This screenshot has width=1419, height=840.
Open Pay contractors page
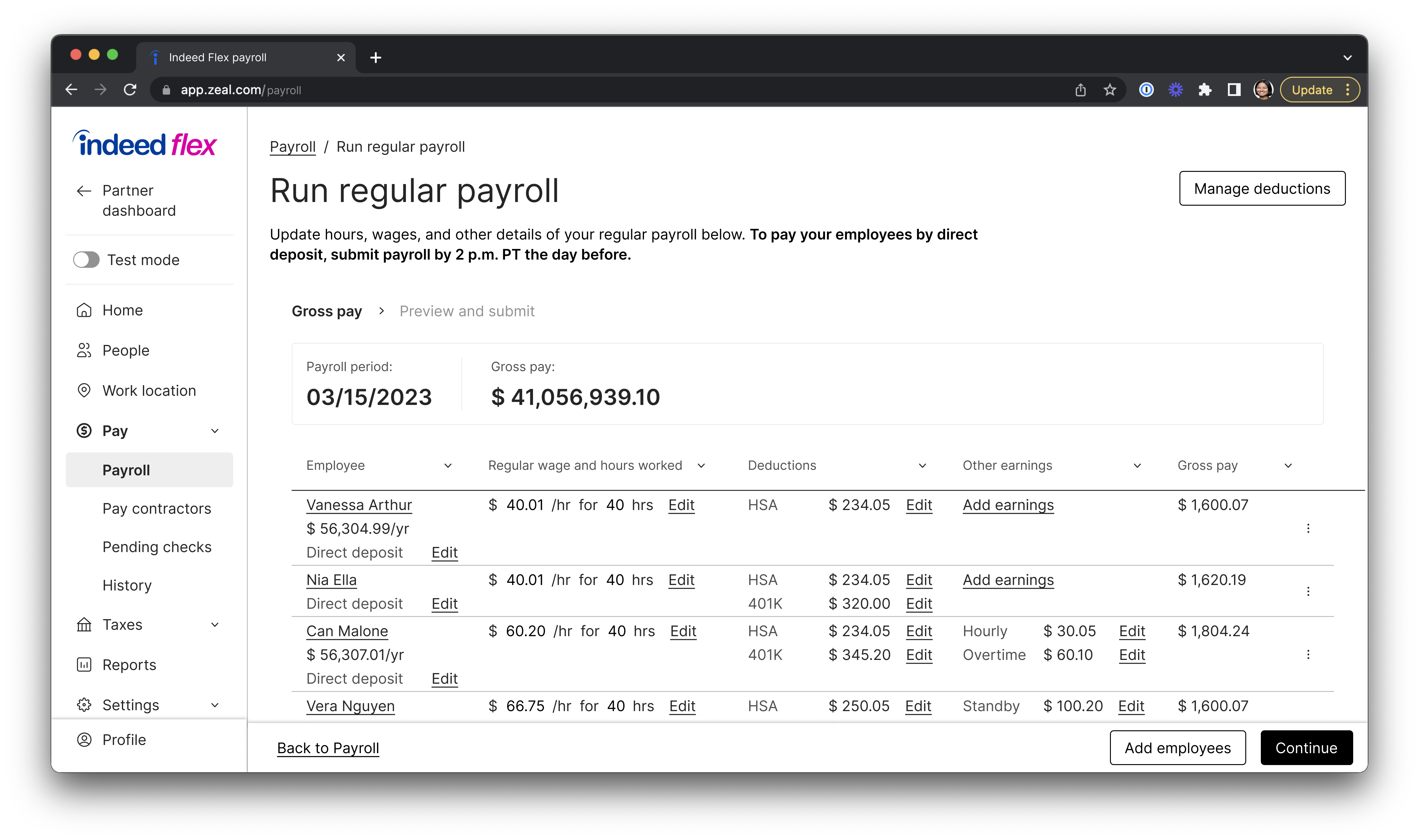(x=157, y=508)
